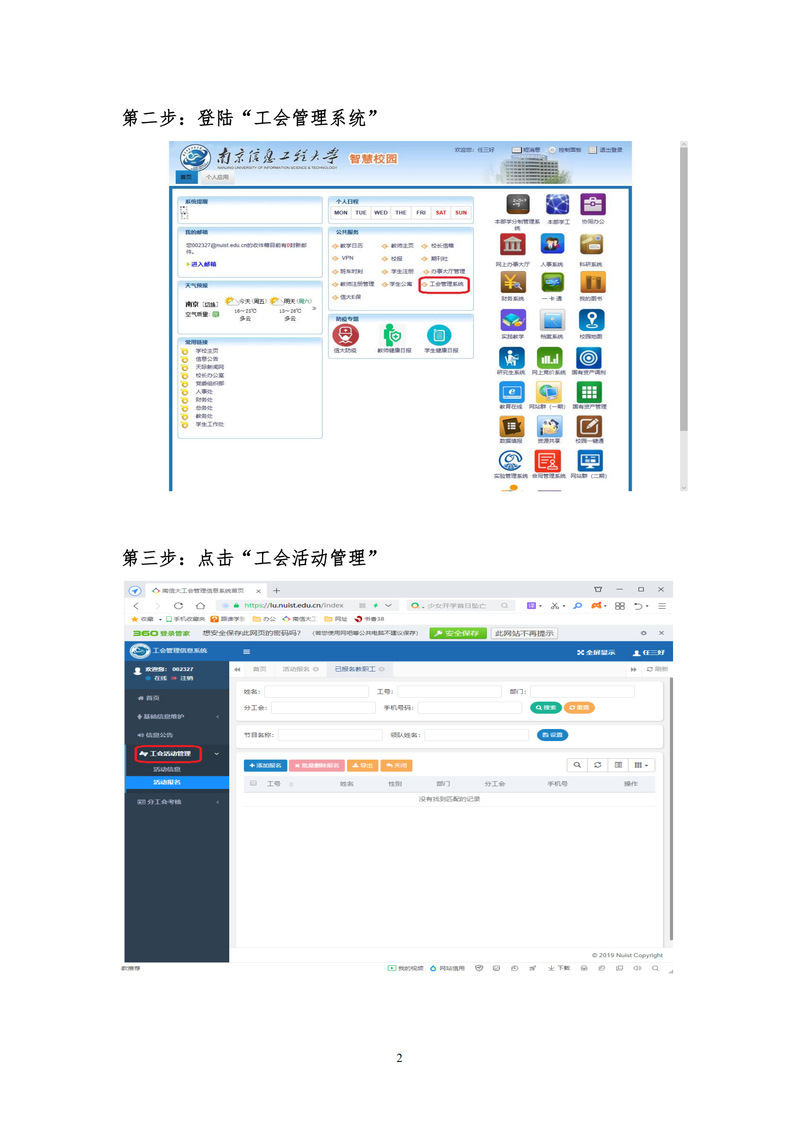This screenshot has height=1131, width=799.
Task: Click the 教师健康日报 health report icon
Action: (392, 336)
